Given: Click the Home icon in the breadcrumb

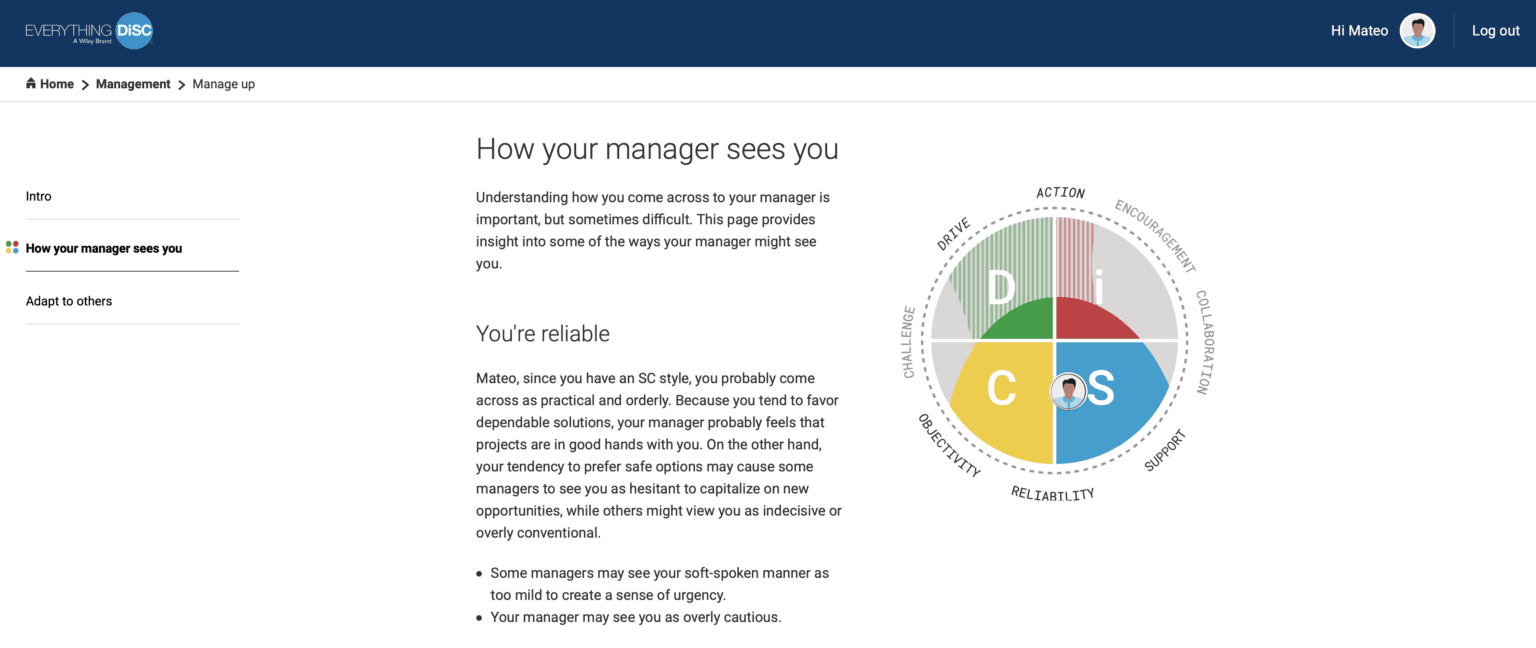Looking at the screenshot, I should coord(33,84).
